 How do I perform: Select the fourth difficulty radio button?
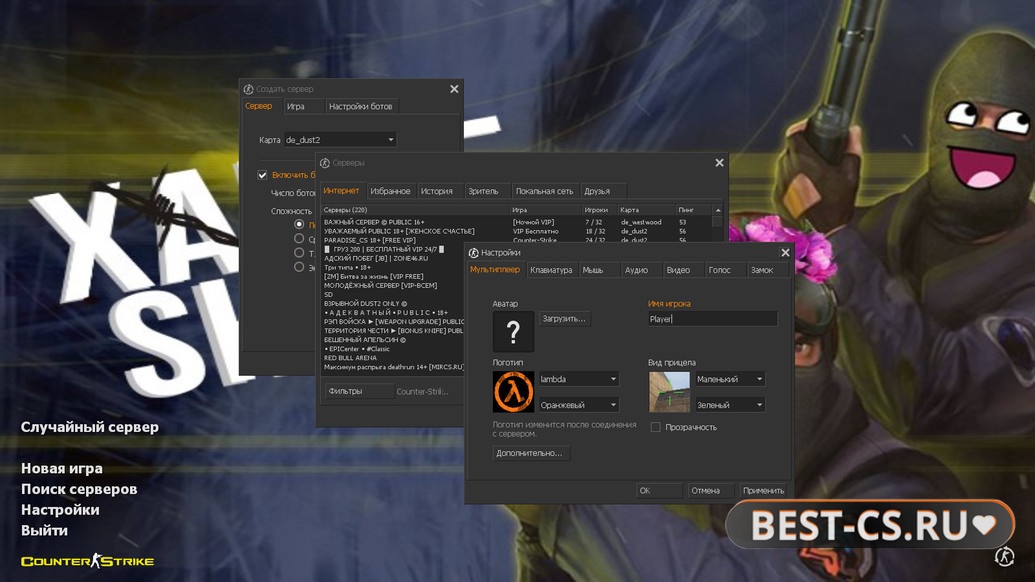(299, 267)
